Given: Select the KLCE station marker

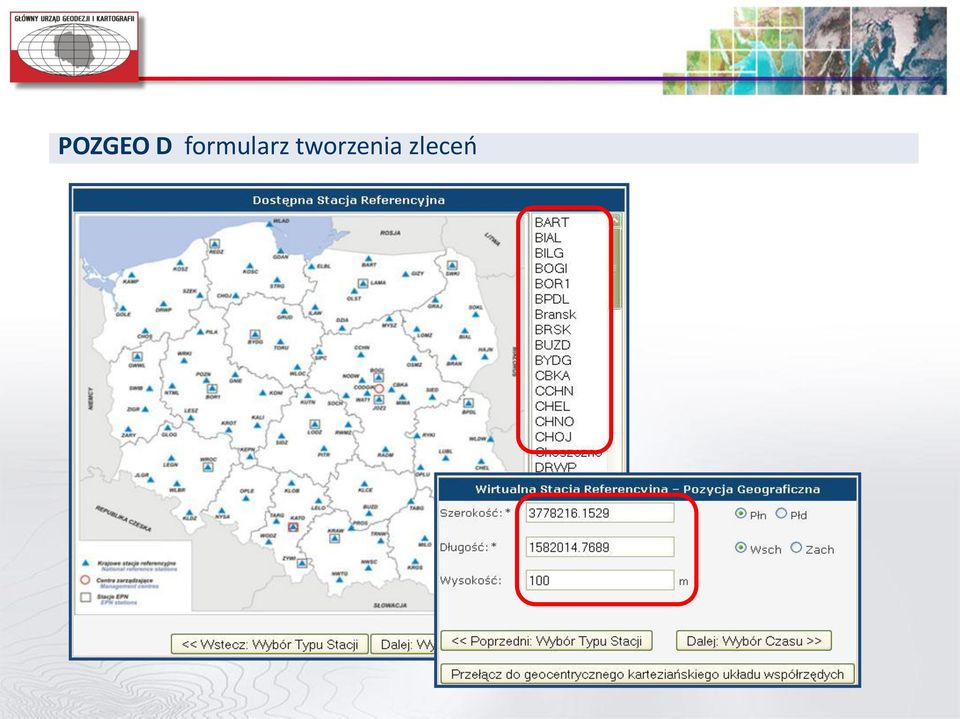Looking at the screenshot, I should tap(365, 483).
